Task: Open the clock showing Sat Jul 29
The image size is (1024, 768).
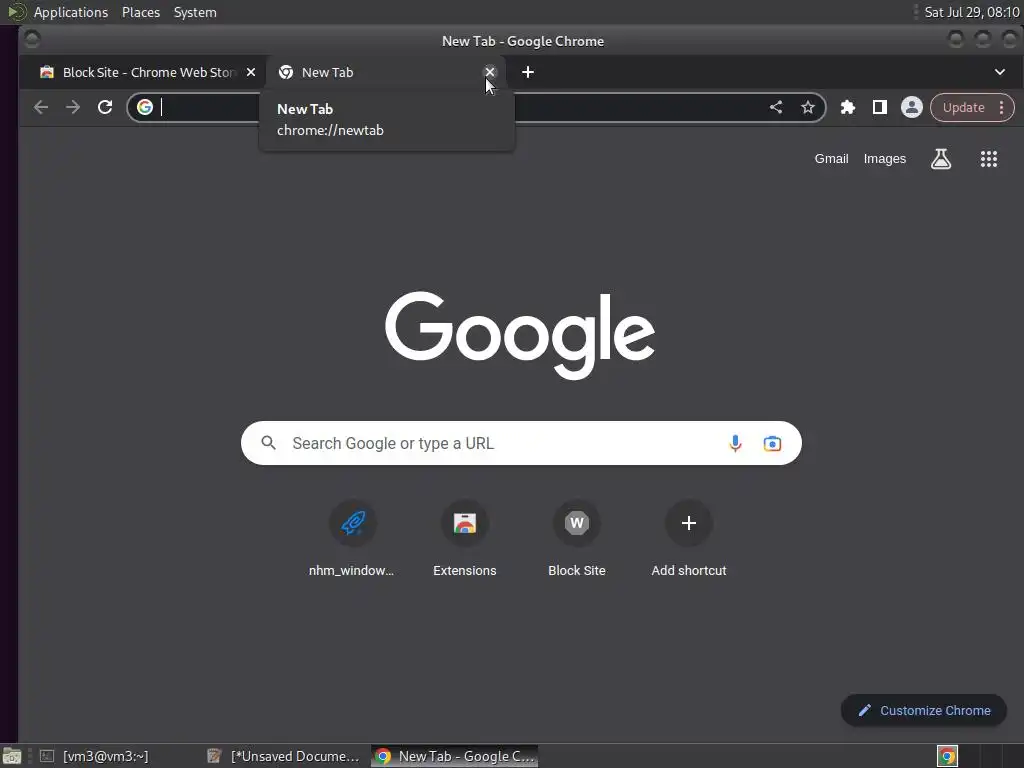Action: [x=972, y=12]
